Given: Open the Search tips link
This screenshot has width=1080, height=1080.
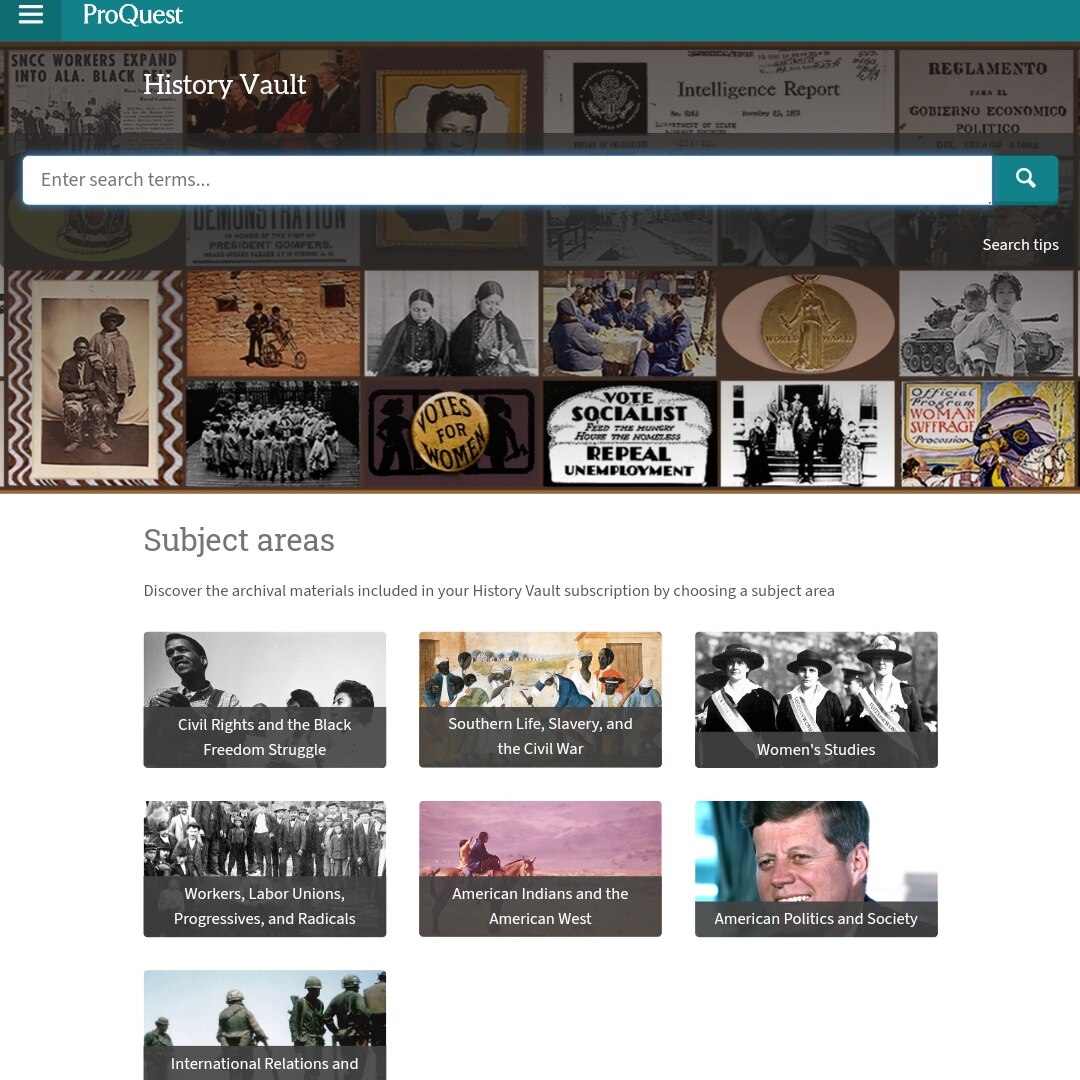Looking at the screenshot, I should [x=1020, y=245].
